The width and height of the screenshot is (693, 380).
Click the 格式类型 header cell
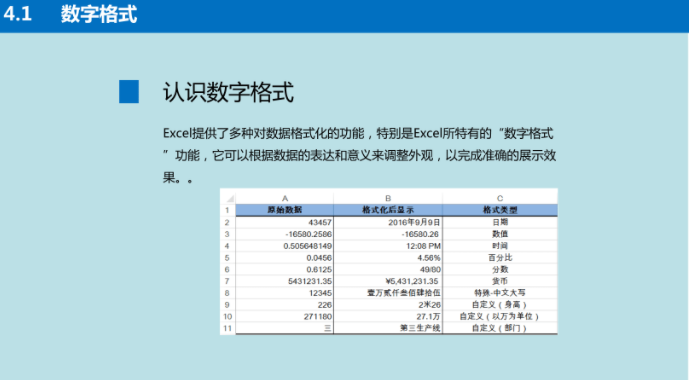click(x=500, y=210)
